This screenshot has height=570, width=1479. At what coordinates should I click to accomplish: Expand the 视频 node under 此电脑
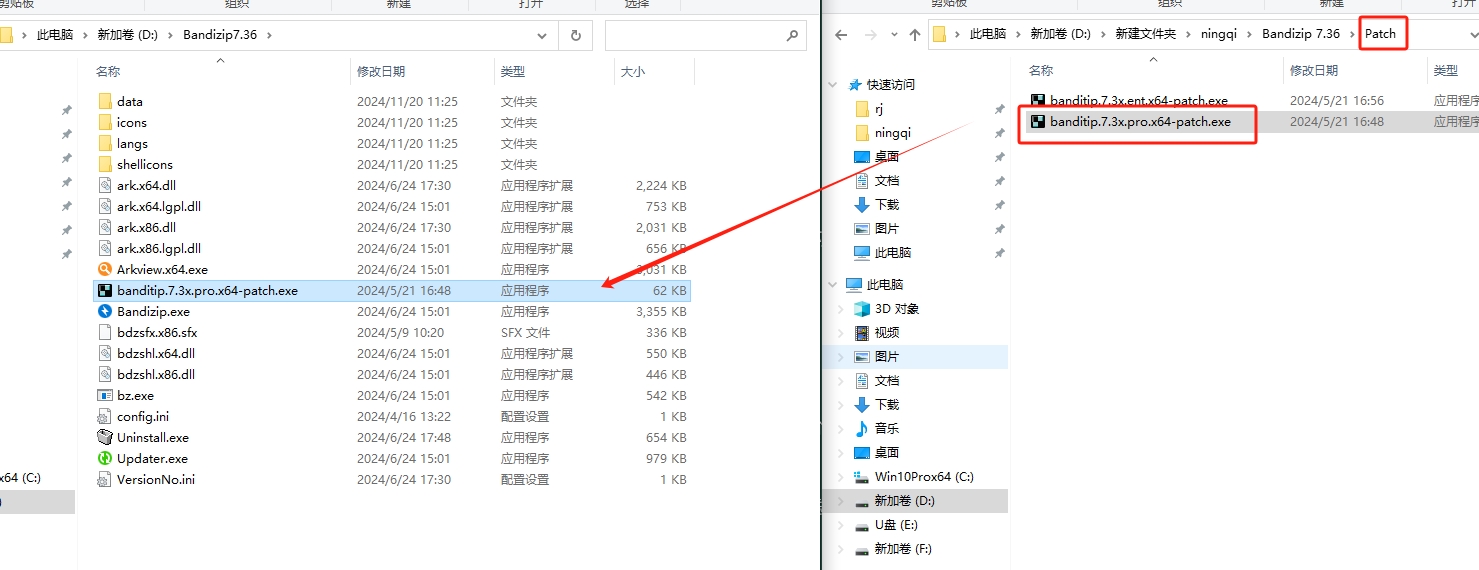point(841,333)
